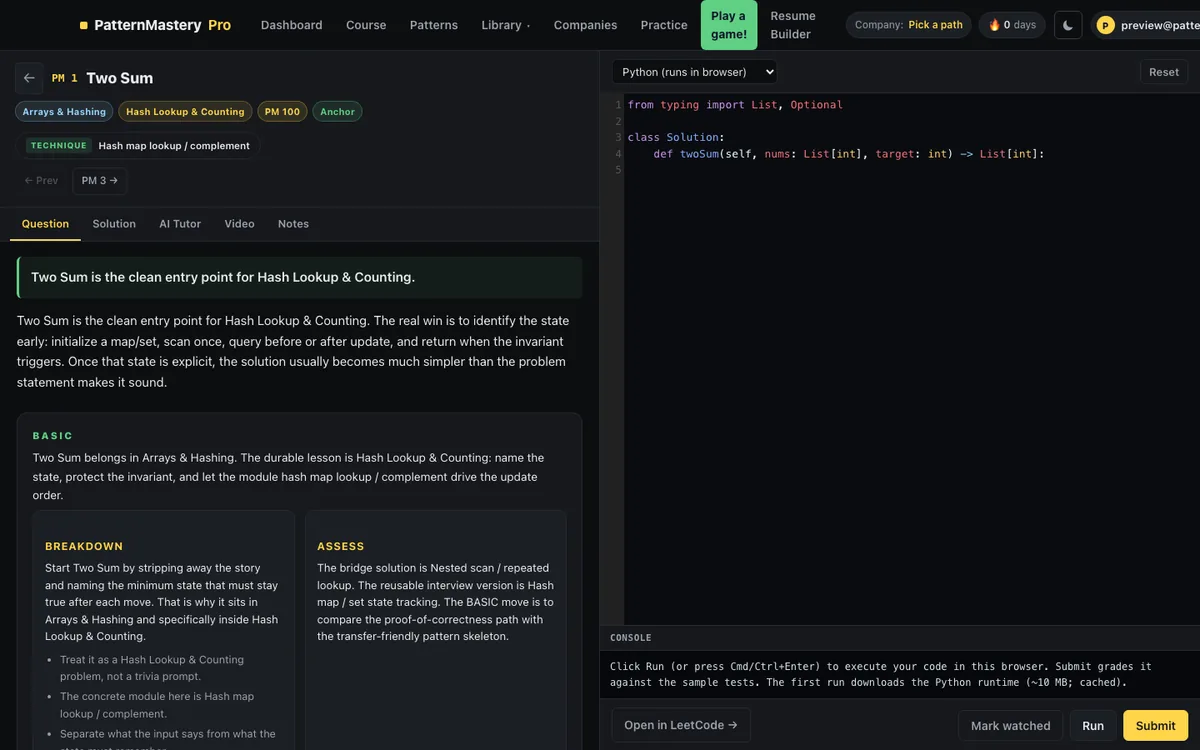Click the BREAKDOWN card heading
This screenshot has height=750, width=1200.
tap(84, 547)
